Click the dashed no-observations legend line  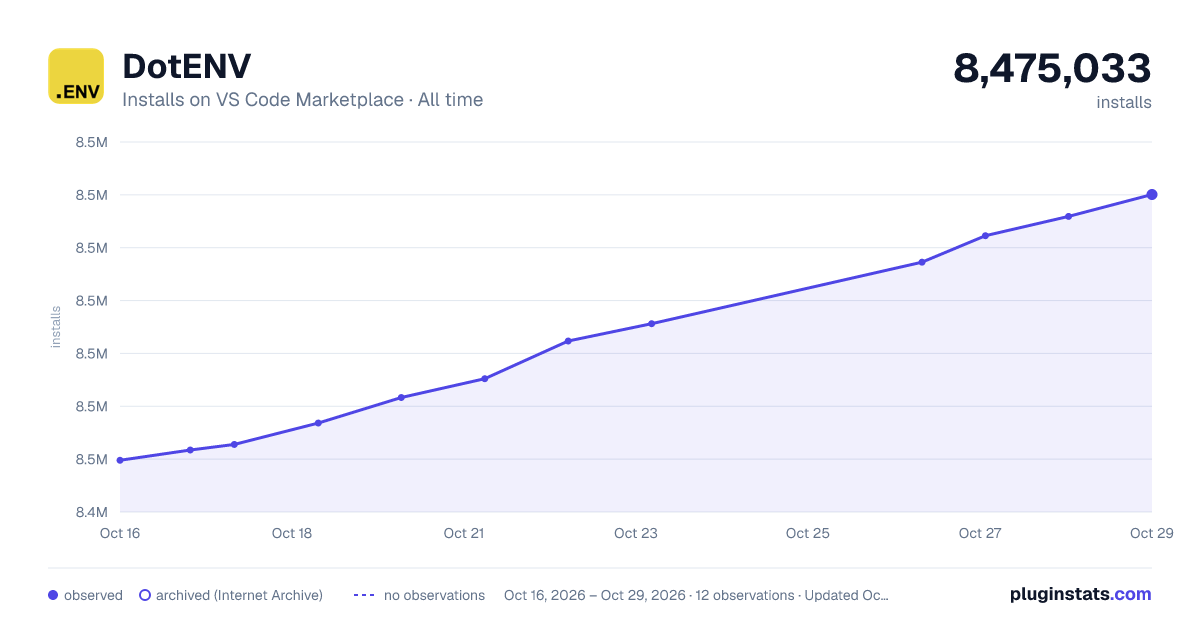(x=364, y=595)
